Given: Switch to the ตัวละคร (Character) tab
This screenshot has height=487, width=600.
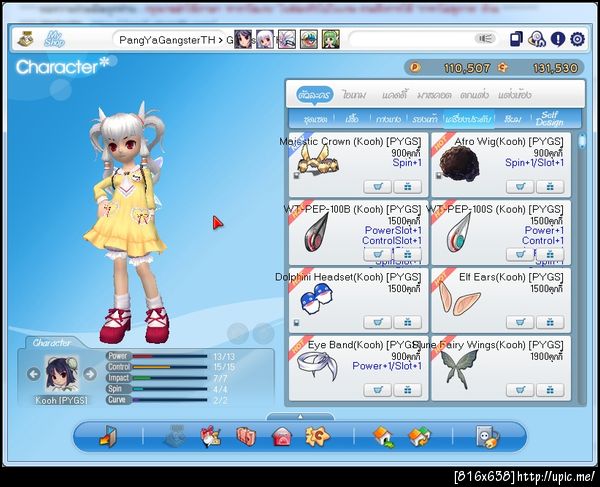Looking at the screenshot, I should 314,95.
